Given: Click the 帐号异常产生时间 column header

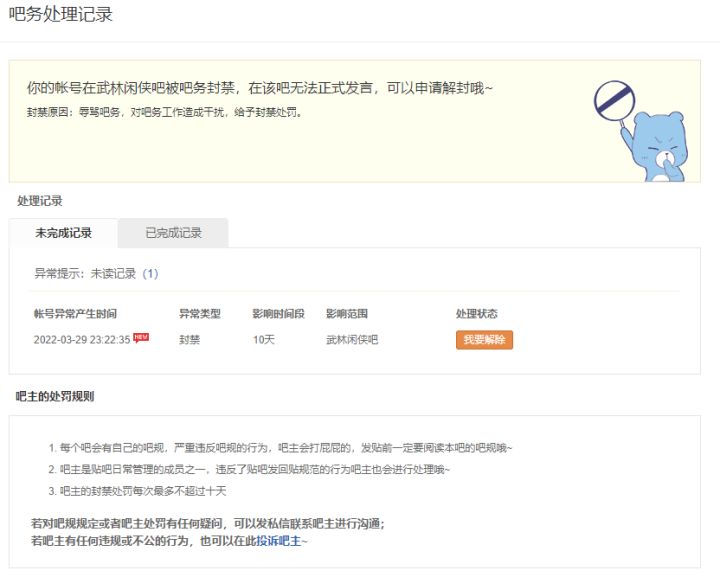Looking at the screenshot, I should (75, 314).
